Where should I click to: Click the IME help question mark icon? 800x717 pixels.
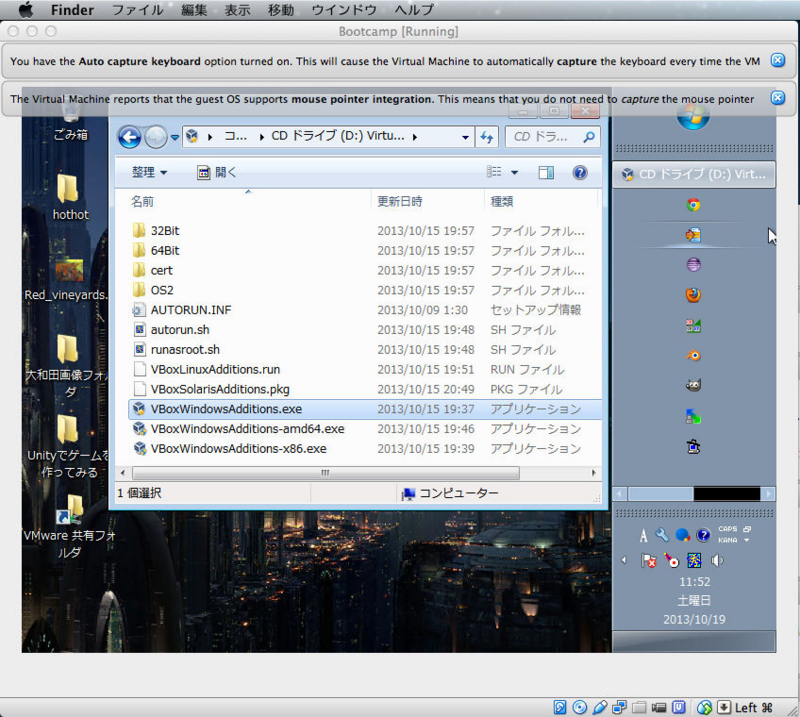point(703,535)
